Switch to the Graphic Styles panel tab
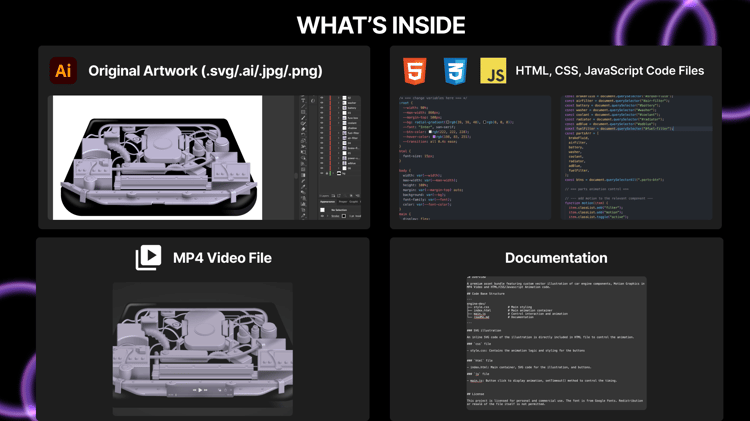 [x=353, y=202]
